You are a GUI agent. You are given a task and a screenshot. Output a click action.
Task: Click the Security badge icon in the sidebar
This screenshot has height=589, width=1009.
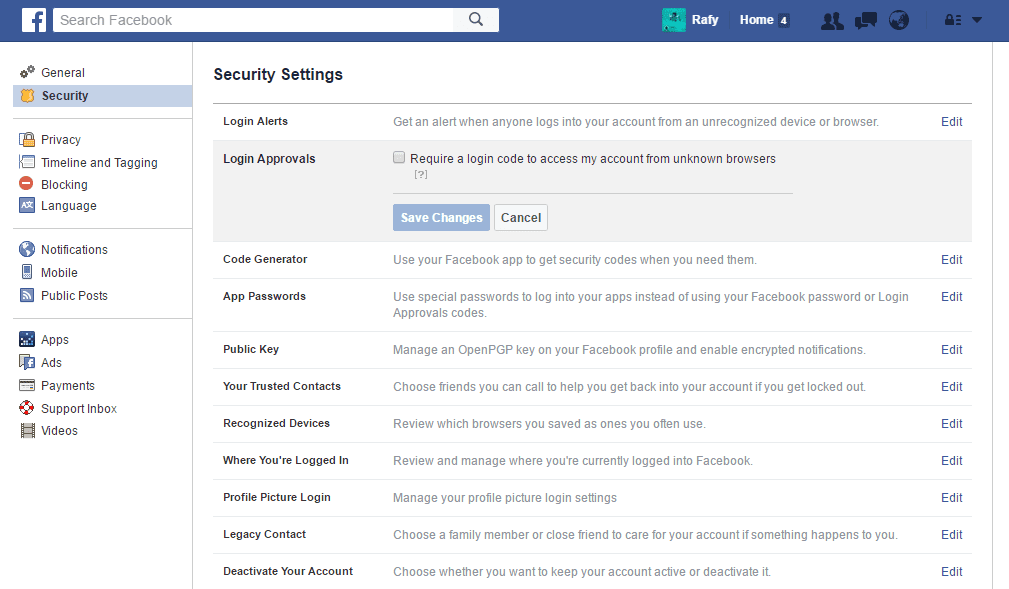coord(28,95)
